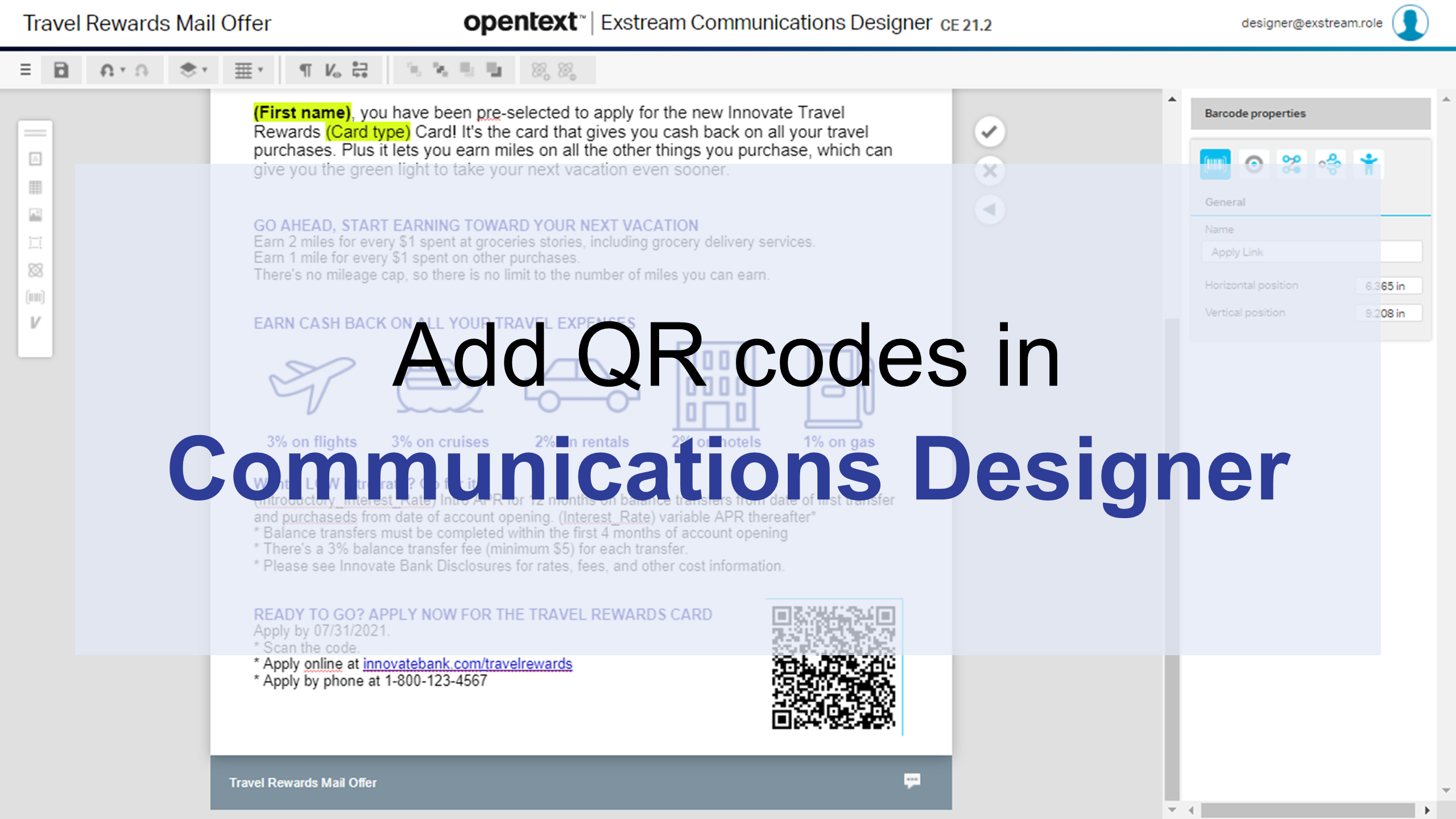Image resolution: width=1456 pixels, height=819 pixels.
Task: Click the horizontal scrollbar left arrow
Action: pos(1191,810)
